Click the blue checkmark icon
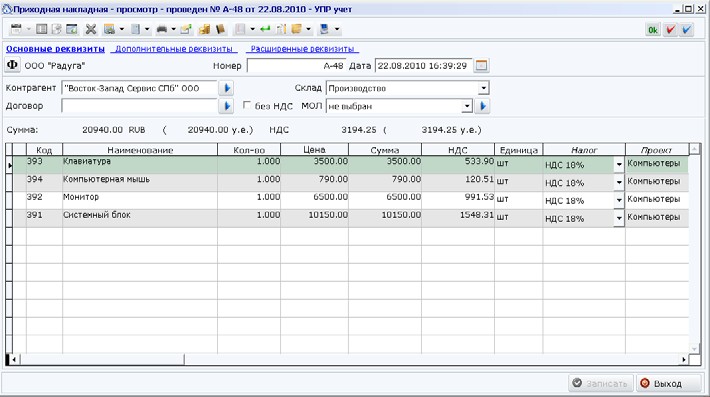This screenshot has height=397, width=710. [x=687, y=30]
